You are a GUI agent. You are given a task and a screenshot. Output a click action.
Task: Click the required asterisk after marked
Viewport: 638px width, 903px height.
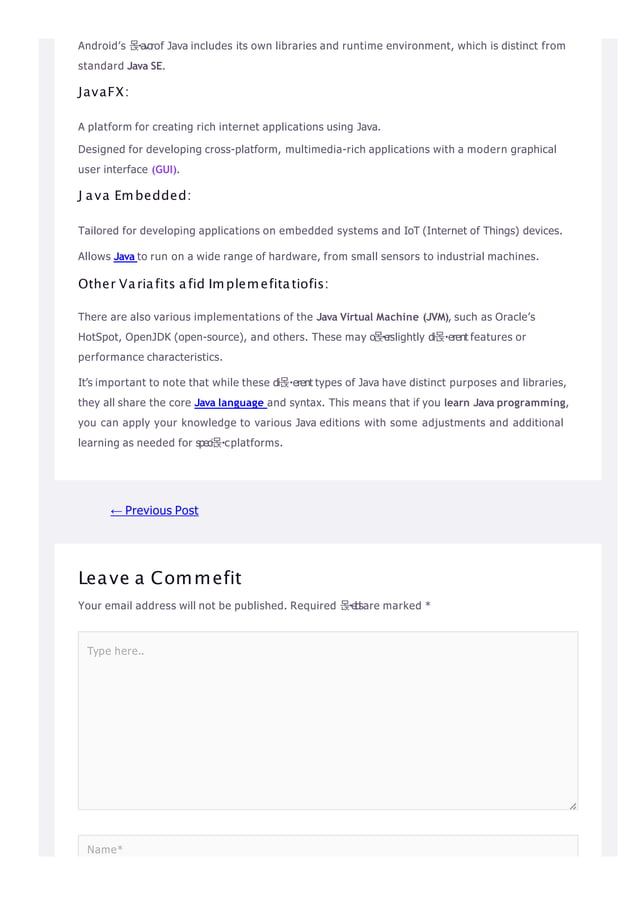point(428,605)
